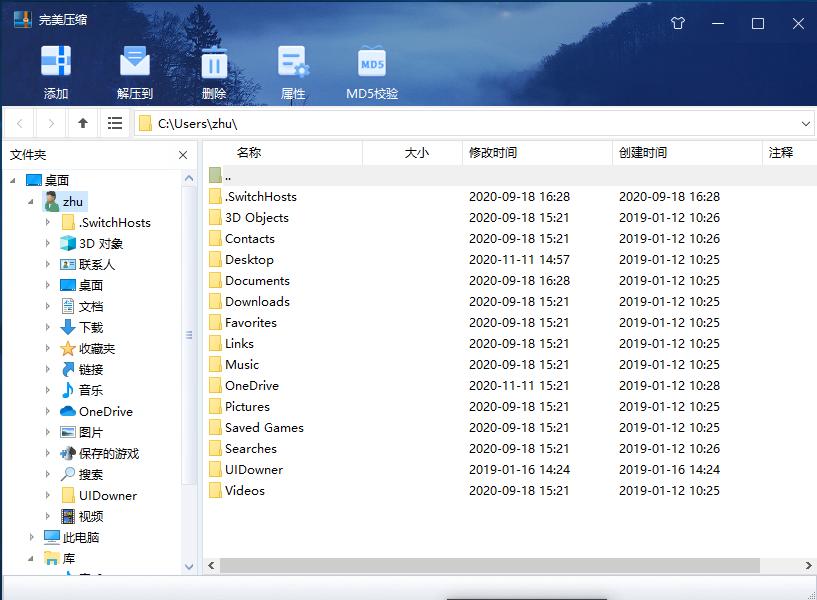Click the Extract to (解压到) icon

point(135,63)
